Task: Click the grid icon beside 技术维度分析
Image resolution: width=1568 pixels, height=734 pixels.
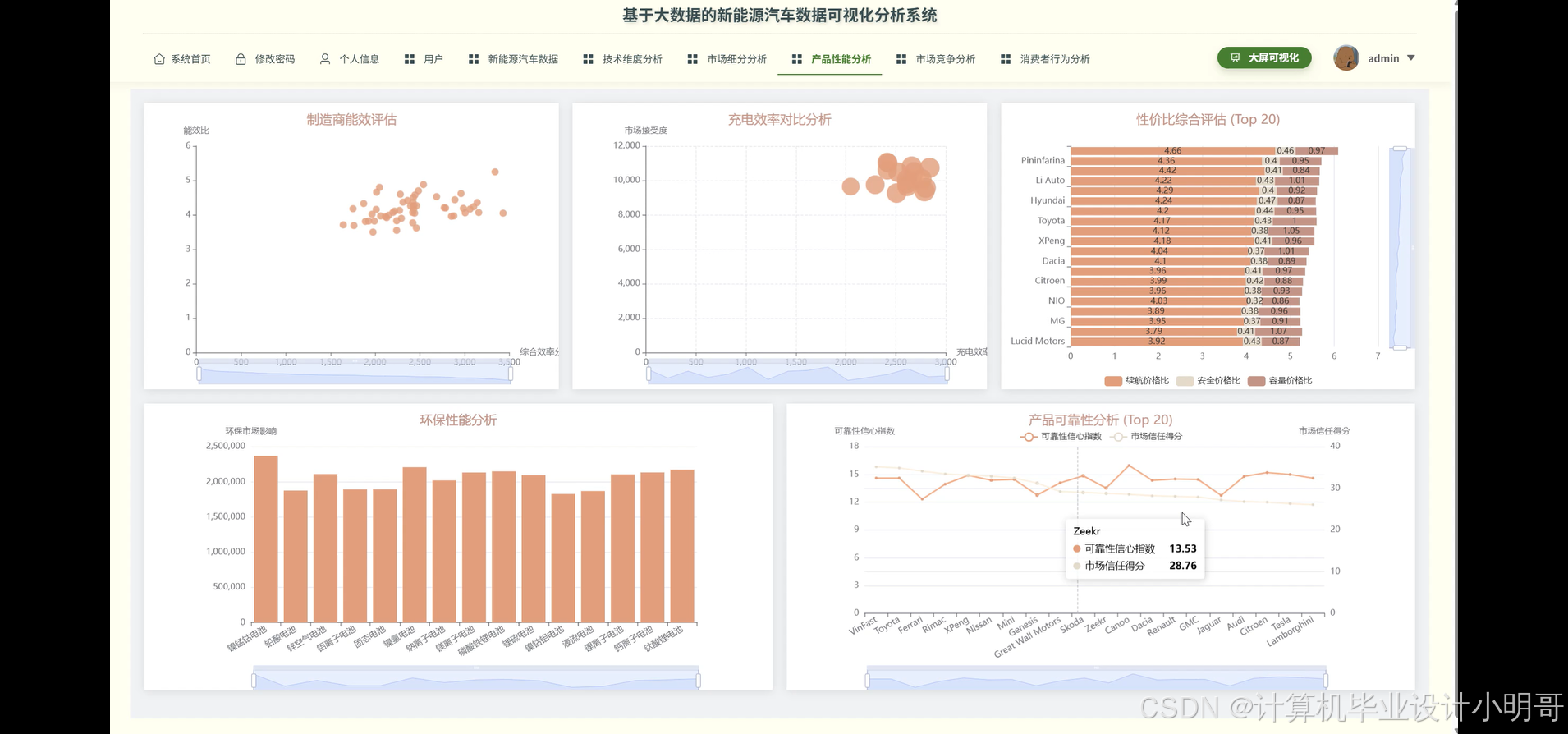Action: (x=588, y=59)
